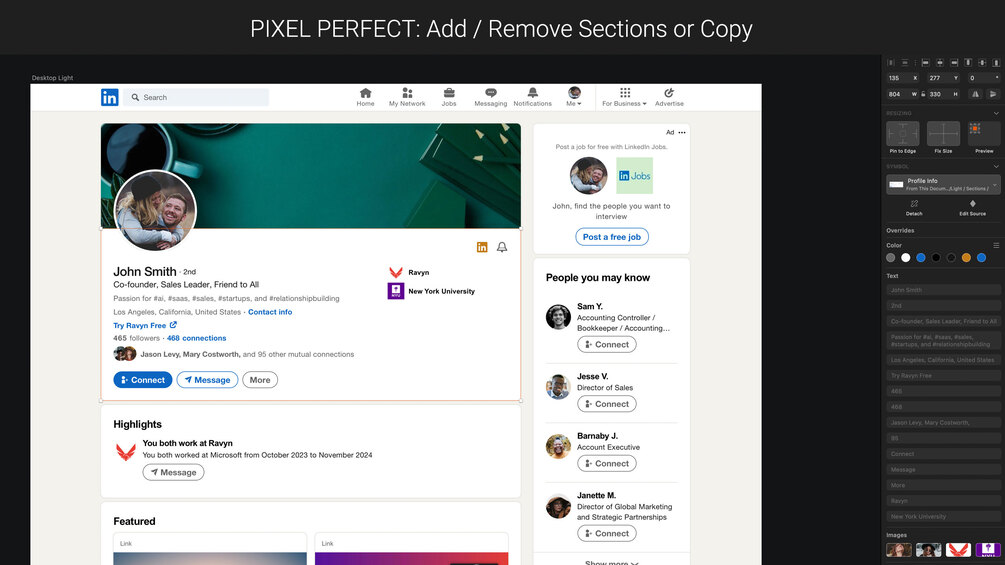Select the gray color override swatch
The image size is (1005, 565).
tap(890, 258)
